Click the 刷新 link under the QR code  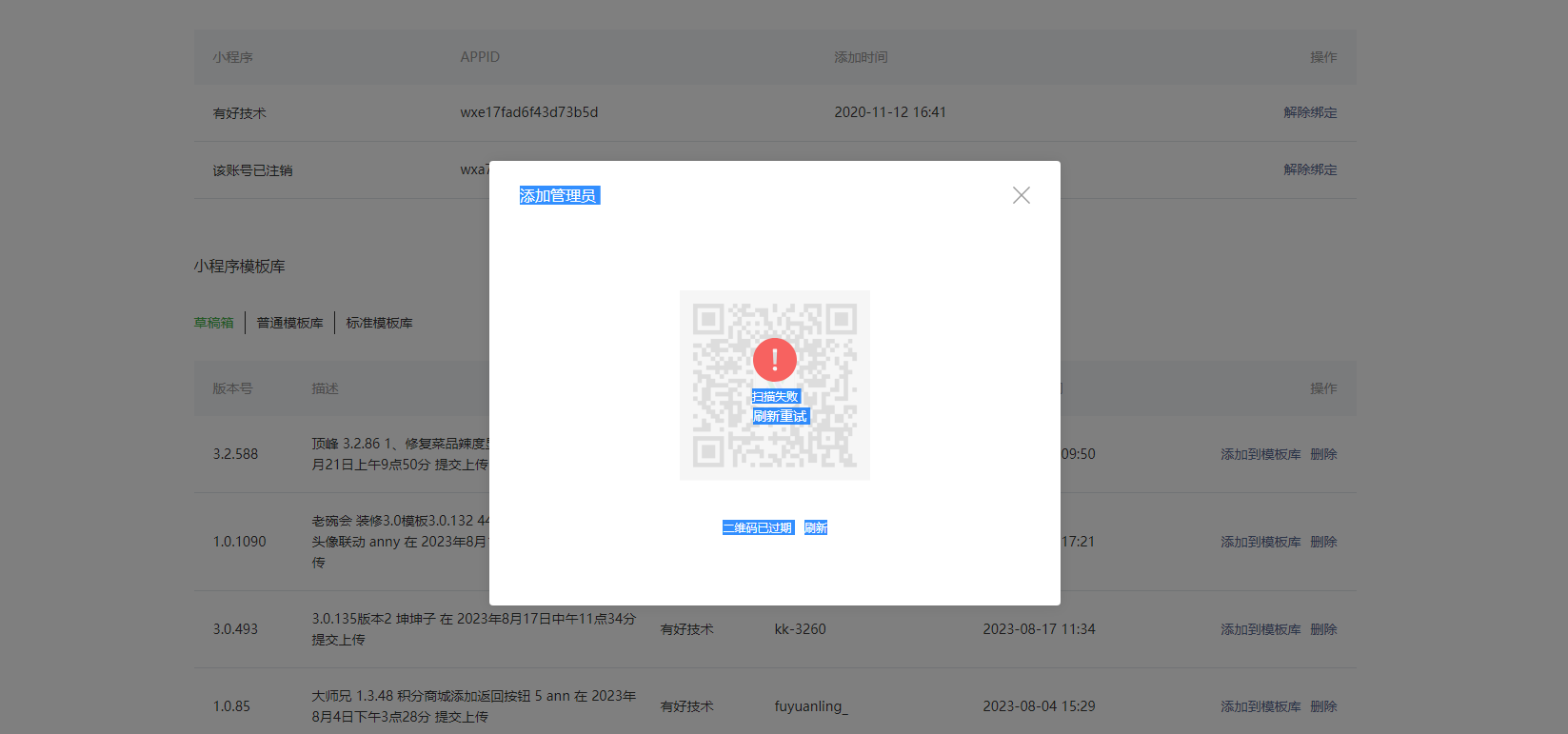point(816,527)
